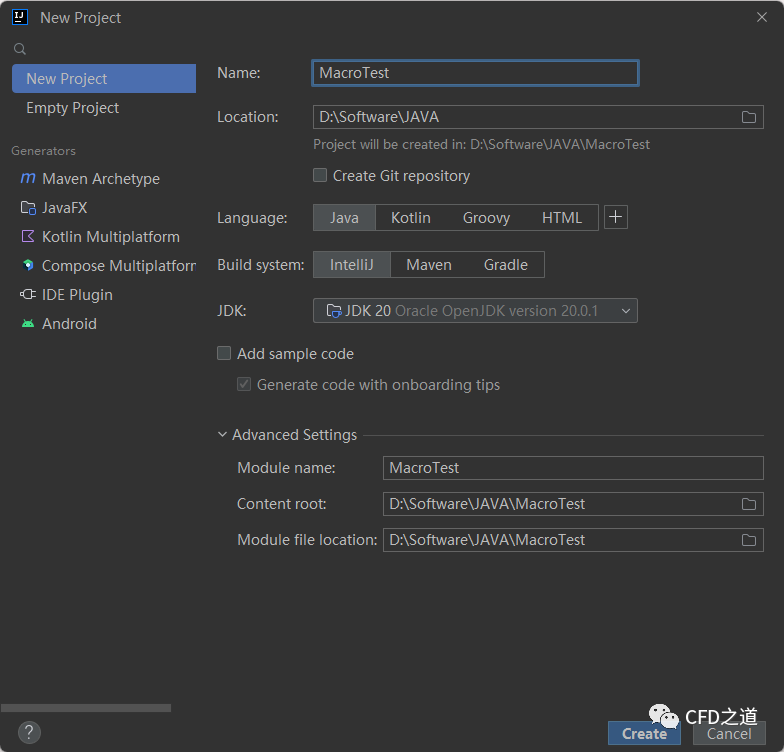784x752 pixels.
Task: Pick the Compose Multiplatform generator icon
Action: (28, 266)
